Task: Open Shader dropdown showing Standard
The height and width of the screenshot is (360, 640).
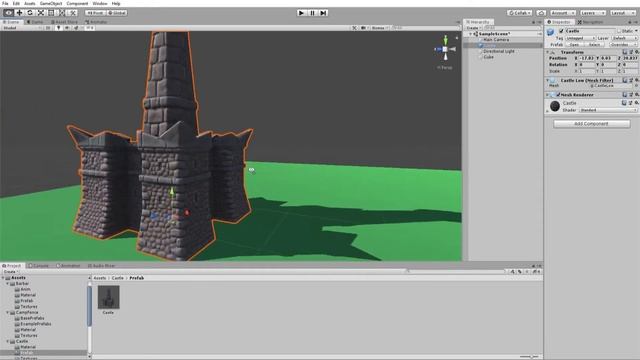Action: click(x=608, y=110)
